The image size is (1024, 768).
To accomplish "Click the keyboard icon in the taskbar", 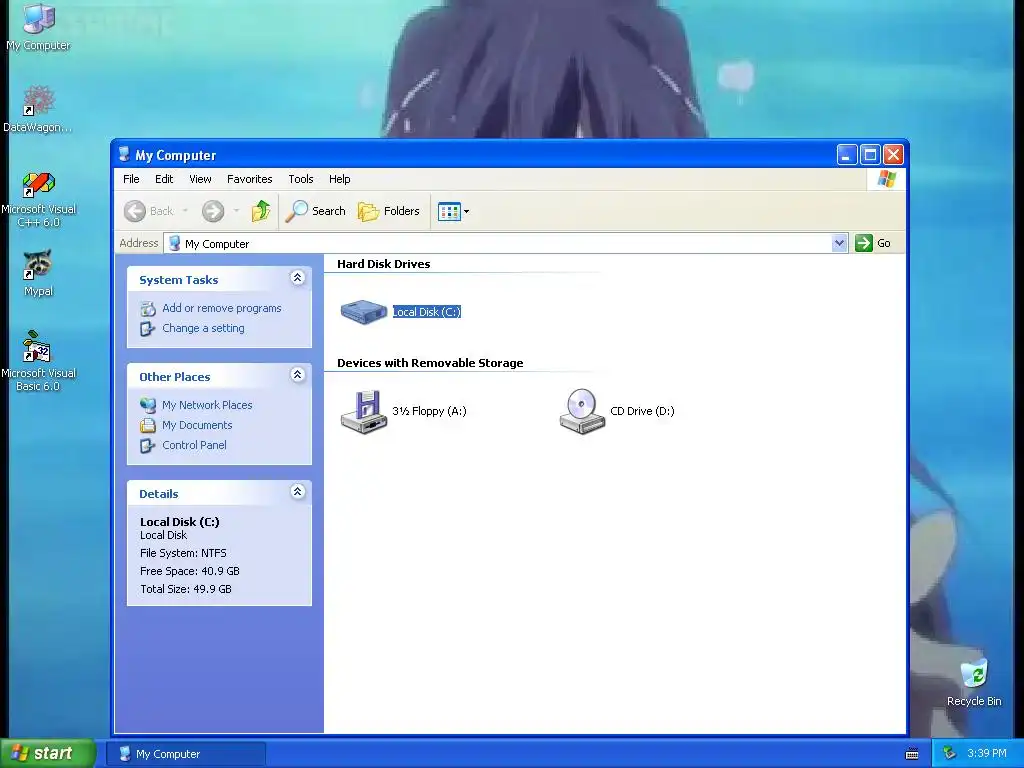I will tap(912, 754).
